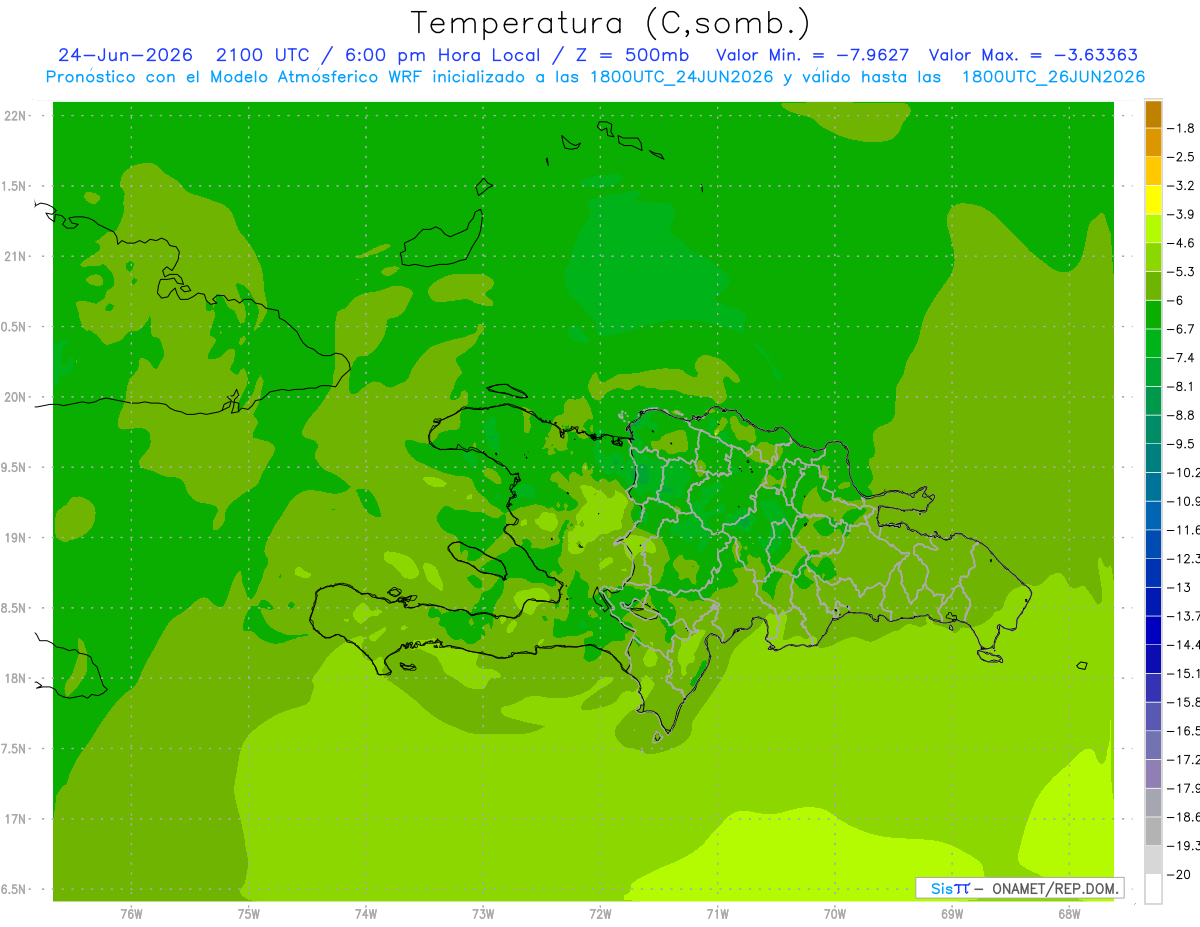Image resolution: width=1200 pixels, height=927 pixels.
Task: Click the '75W' longitude label
Action: coord(249,913)
